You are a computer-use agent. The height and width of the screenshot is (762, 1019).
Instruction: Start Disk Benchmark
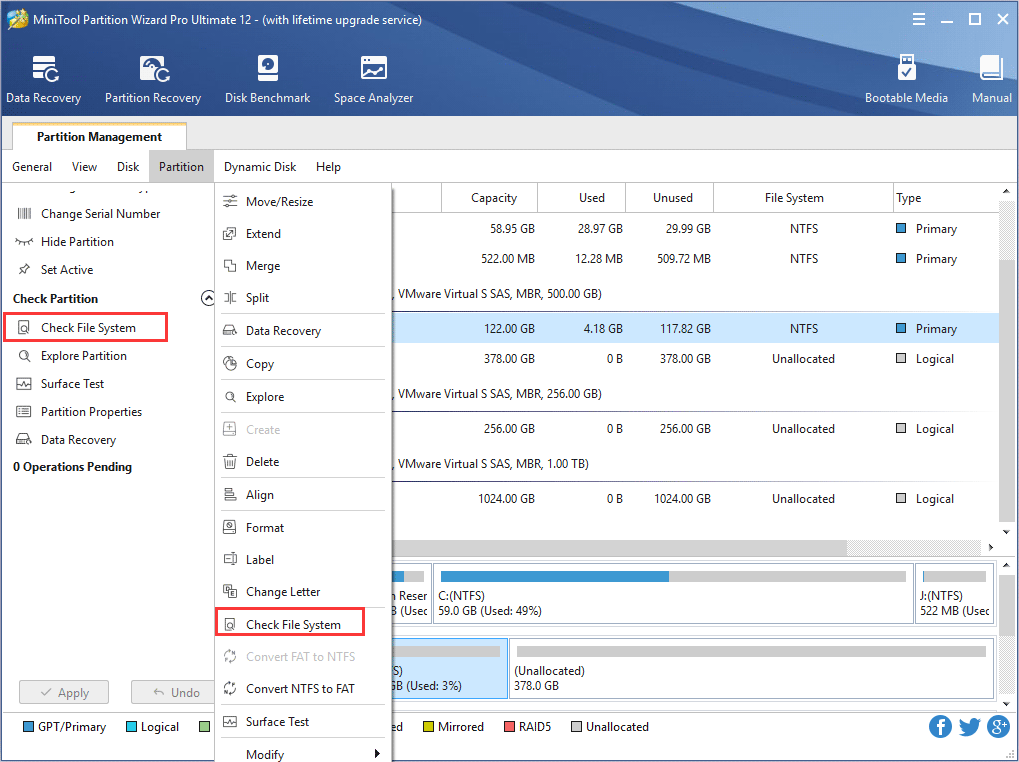pos(267,78)
